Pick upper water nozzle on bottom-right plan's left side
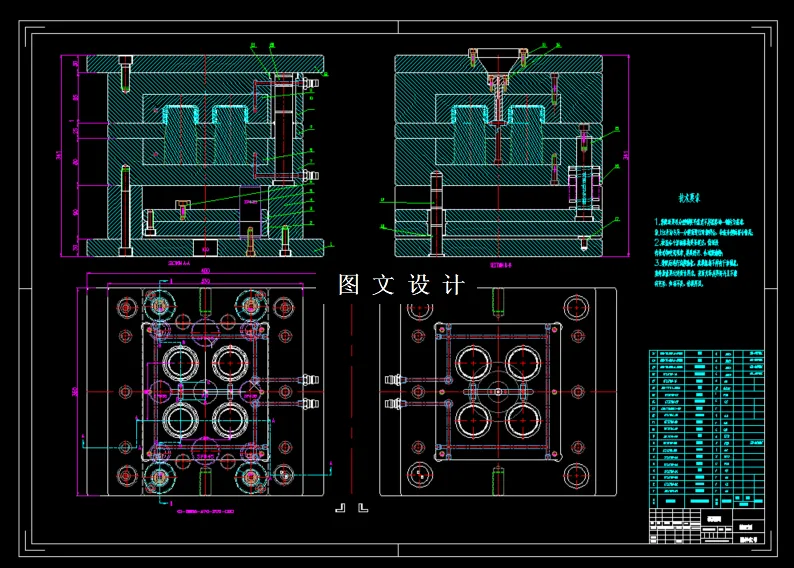Screen dimensions: 794x568 pos(395,379)
